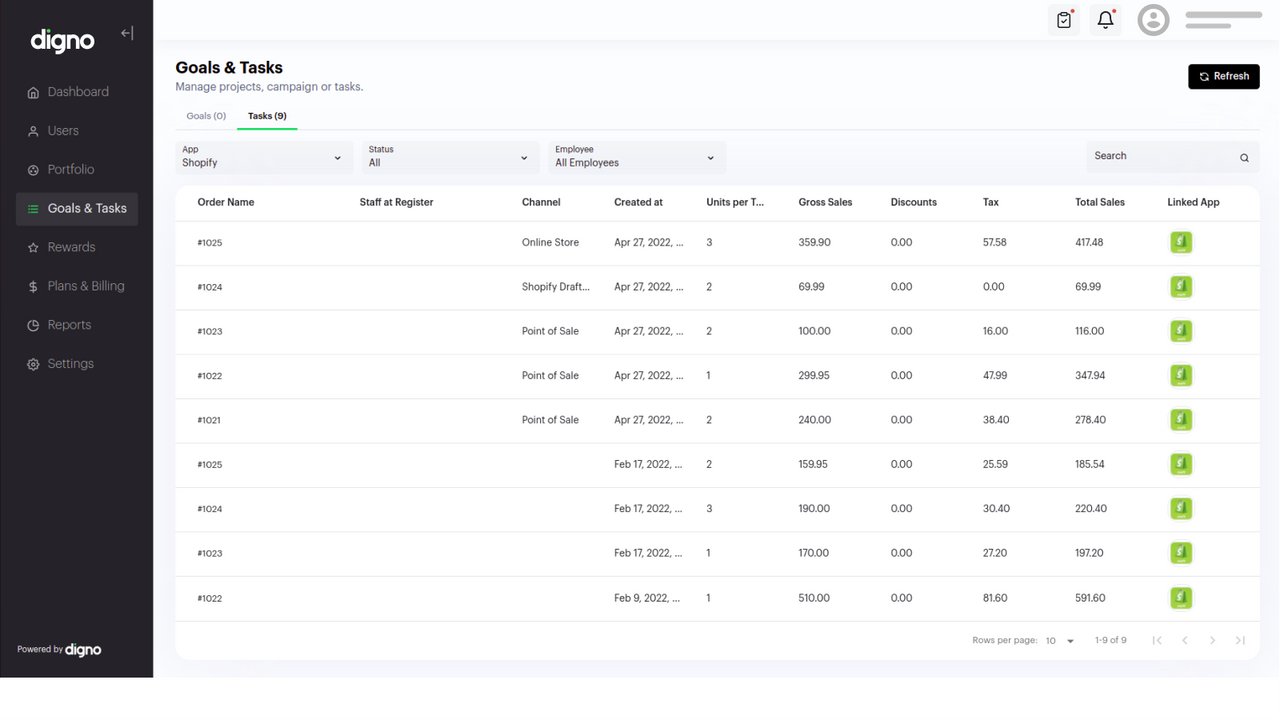Go to last page of results
Image resolution: width=1280 pixels, height=720 pixels.
click(1240, 640)
